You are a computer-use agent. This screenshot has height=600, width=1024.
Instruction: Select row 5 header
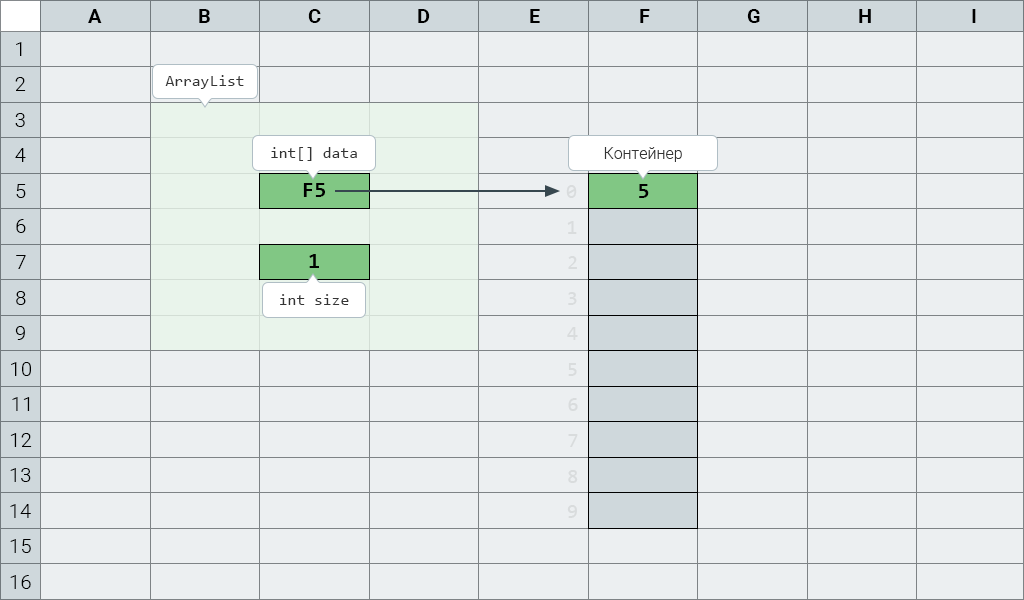(20, 191)
